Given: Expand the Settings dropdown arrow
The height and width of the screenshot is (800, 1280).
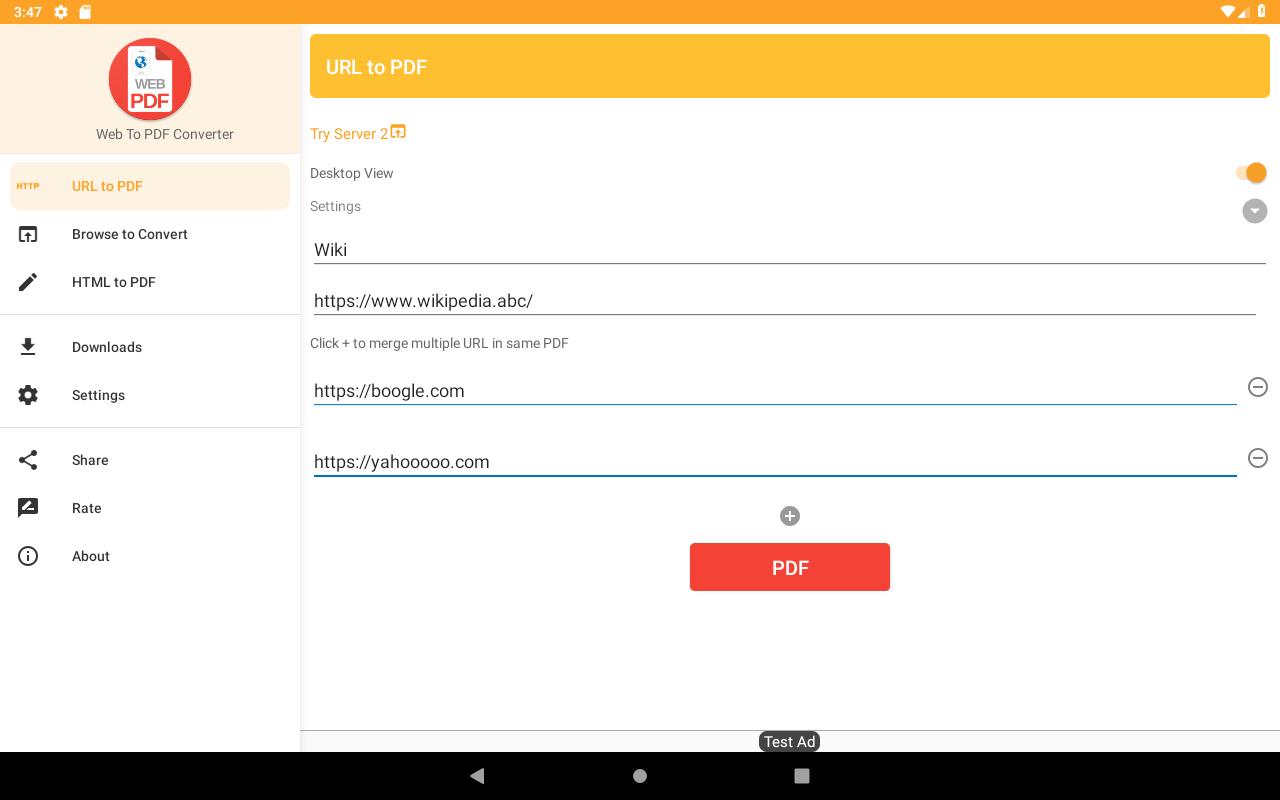Looking at the screenshot, I should coord(1254,211).
